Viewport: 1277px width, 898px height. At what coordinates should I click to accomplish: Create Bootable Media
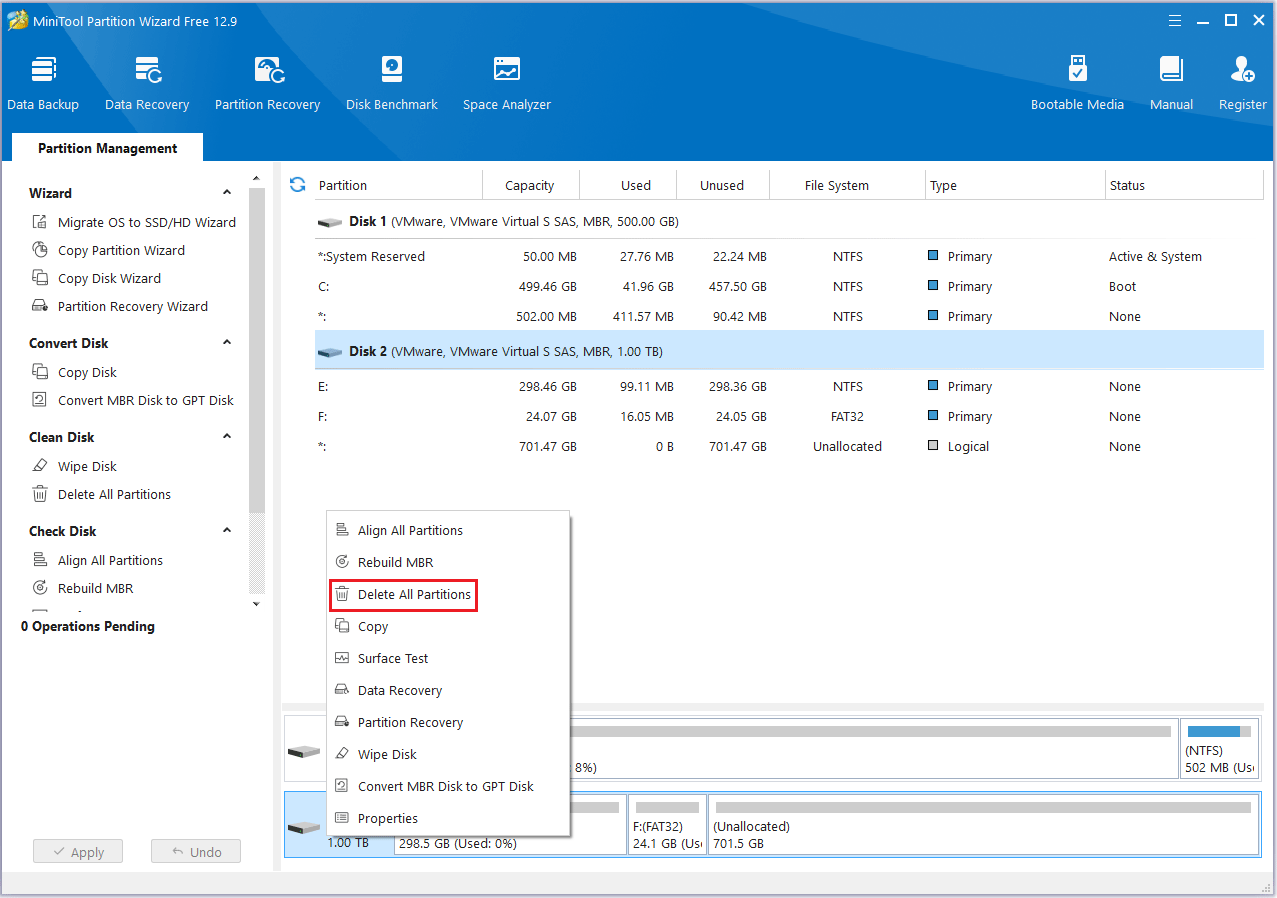coord(1077,83)
